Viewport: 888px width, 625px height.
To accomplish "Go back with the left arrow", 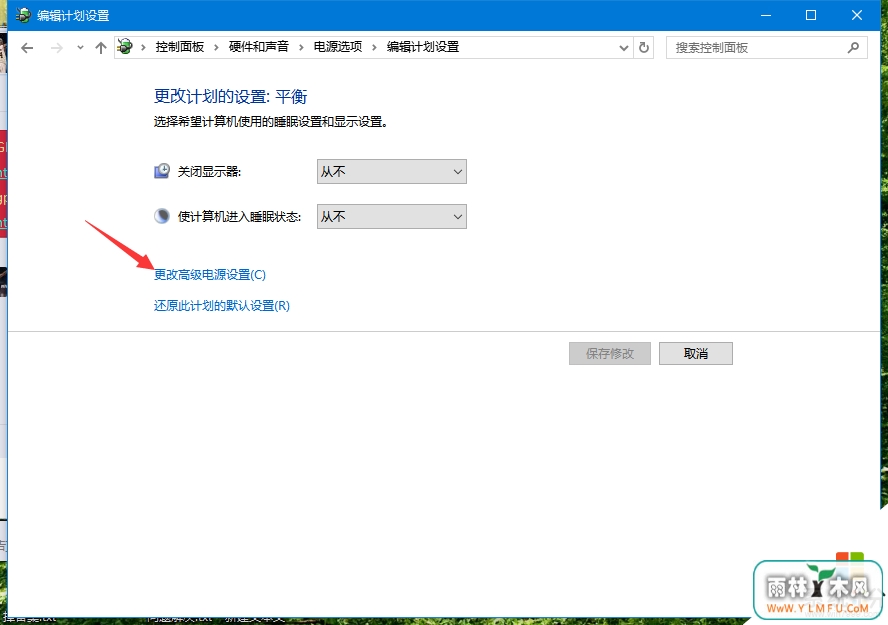I will click(27, 48).
